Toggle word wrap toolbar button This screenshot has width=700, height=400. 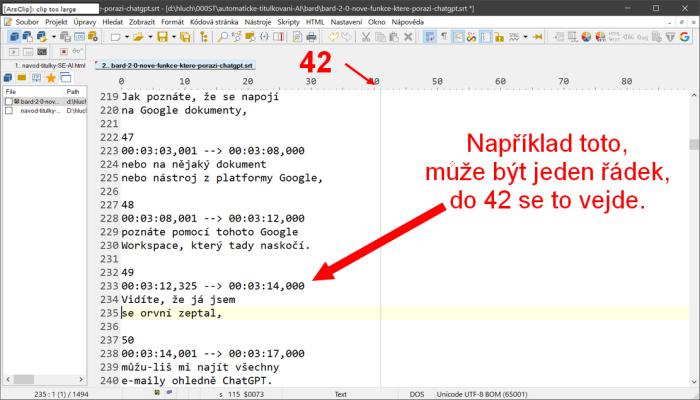coord(430,37)
